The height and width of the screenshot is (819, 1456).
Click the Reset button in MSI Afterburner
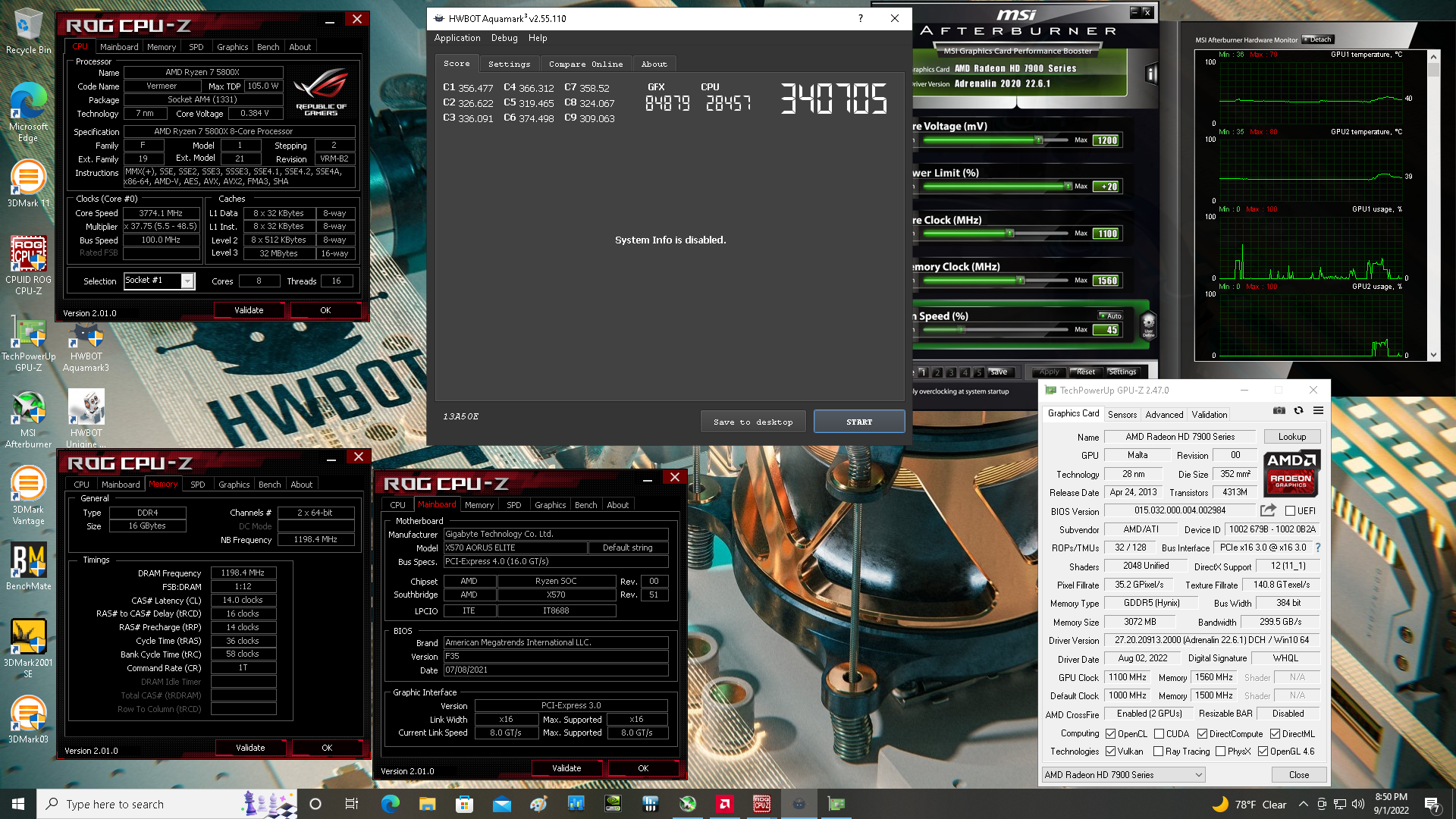pos(1086,372)
